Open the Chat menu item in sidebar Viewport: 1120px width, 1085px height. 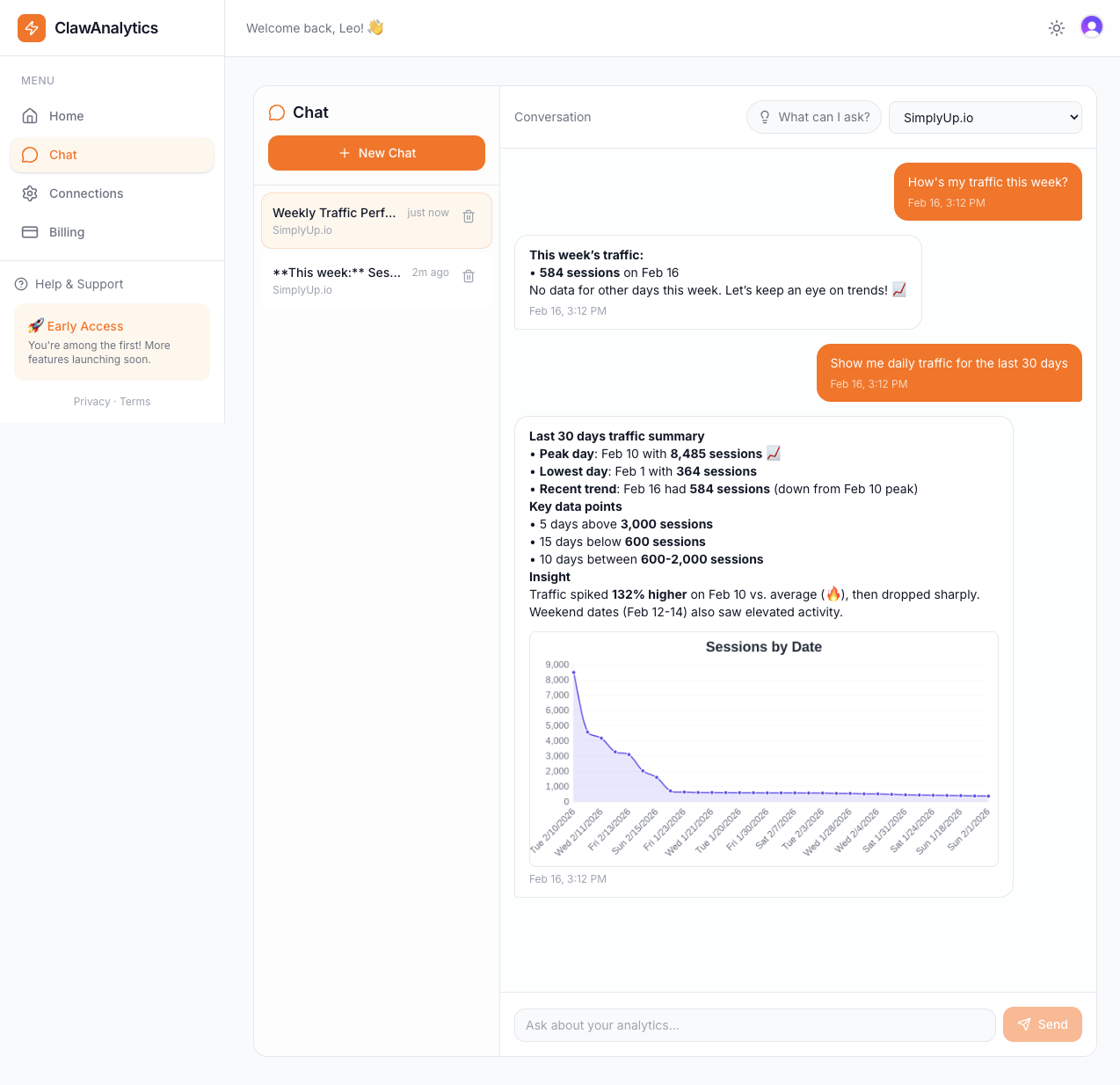[62, 155]
